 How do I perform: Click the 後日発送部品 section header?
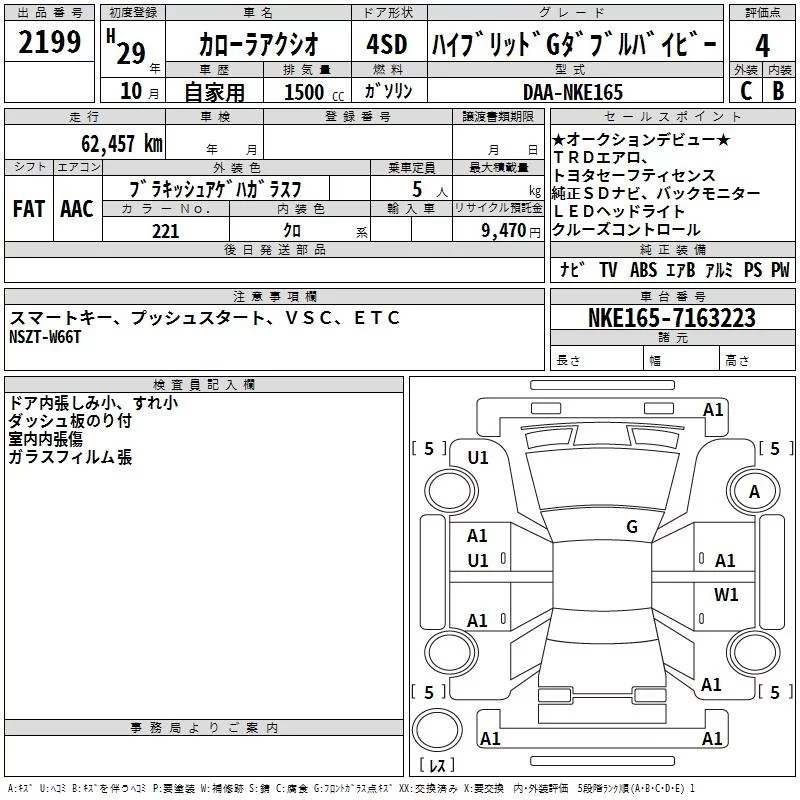(274, 249)
